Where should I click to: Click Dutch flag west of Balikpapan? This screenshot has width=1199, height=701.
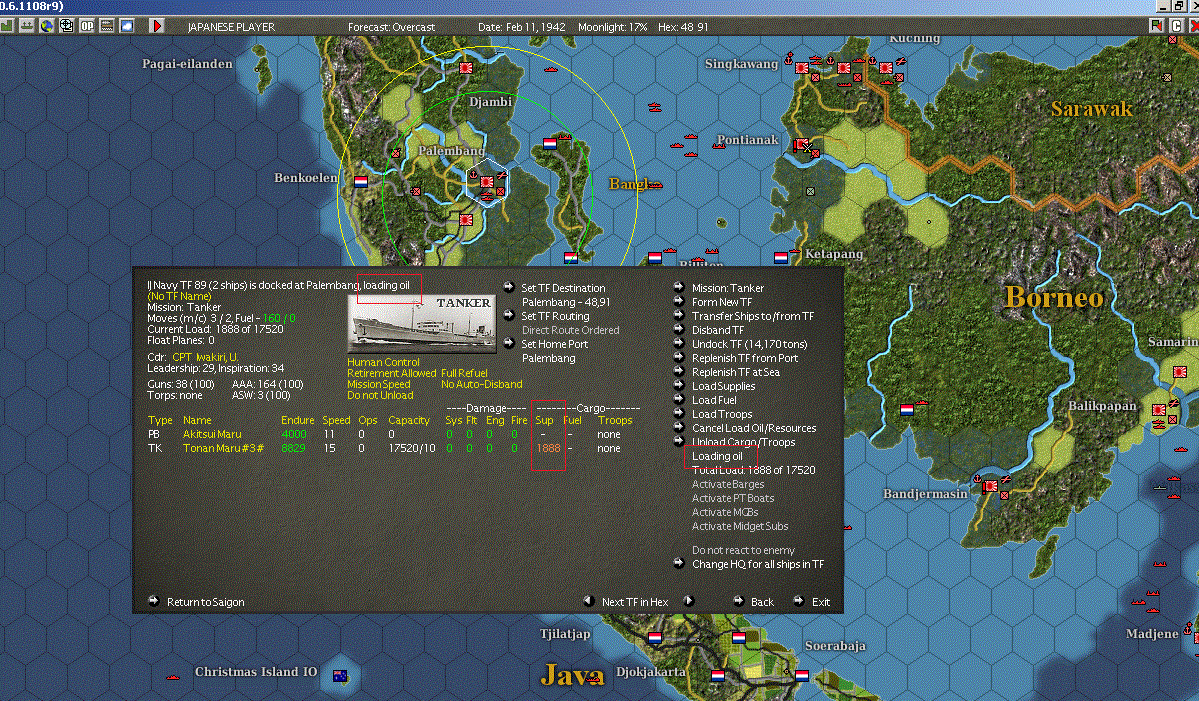pos(907,410)
